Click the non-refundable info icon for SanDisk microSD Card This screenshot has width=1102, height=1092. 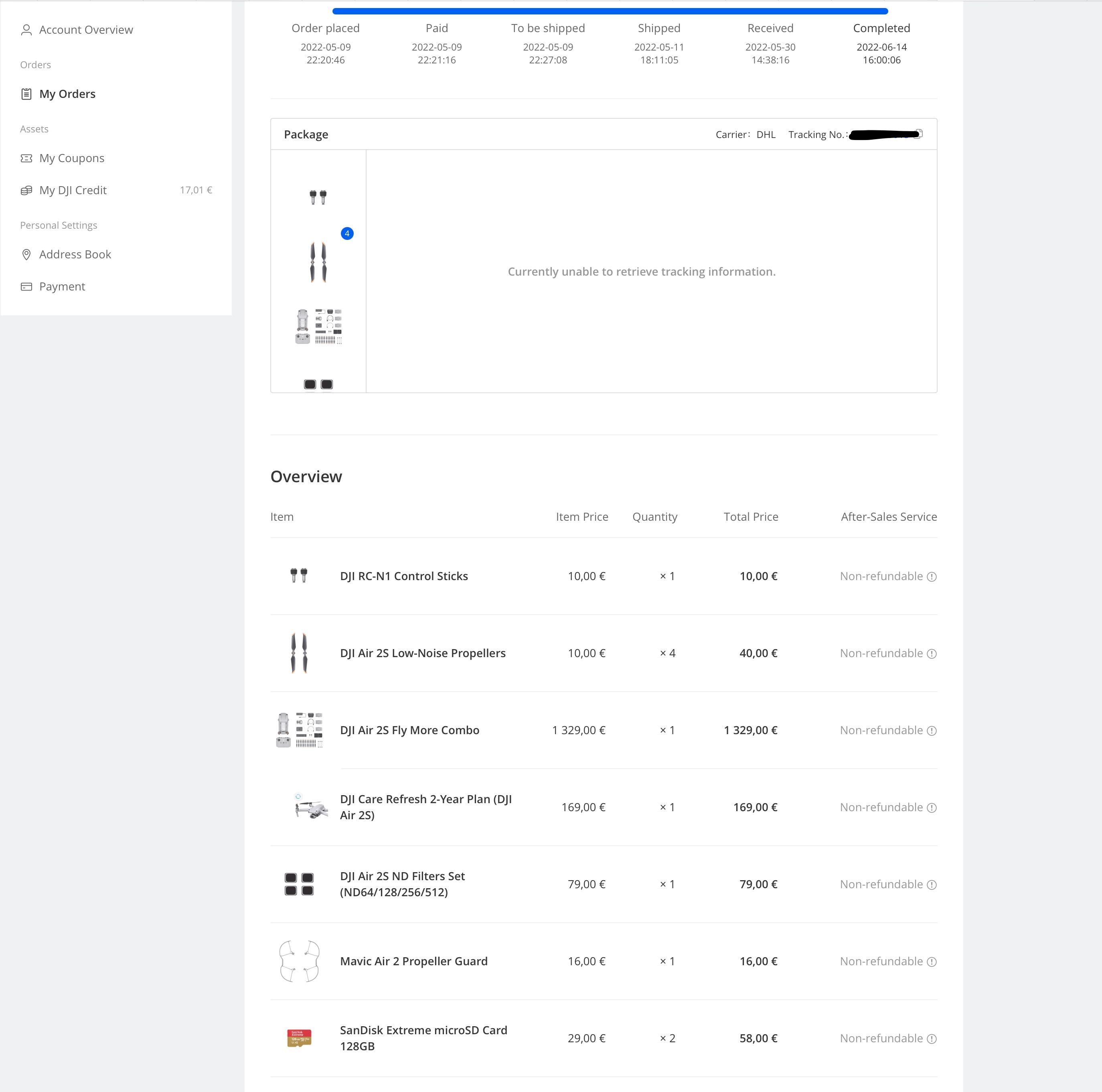(x=932, y=1039)
